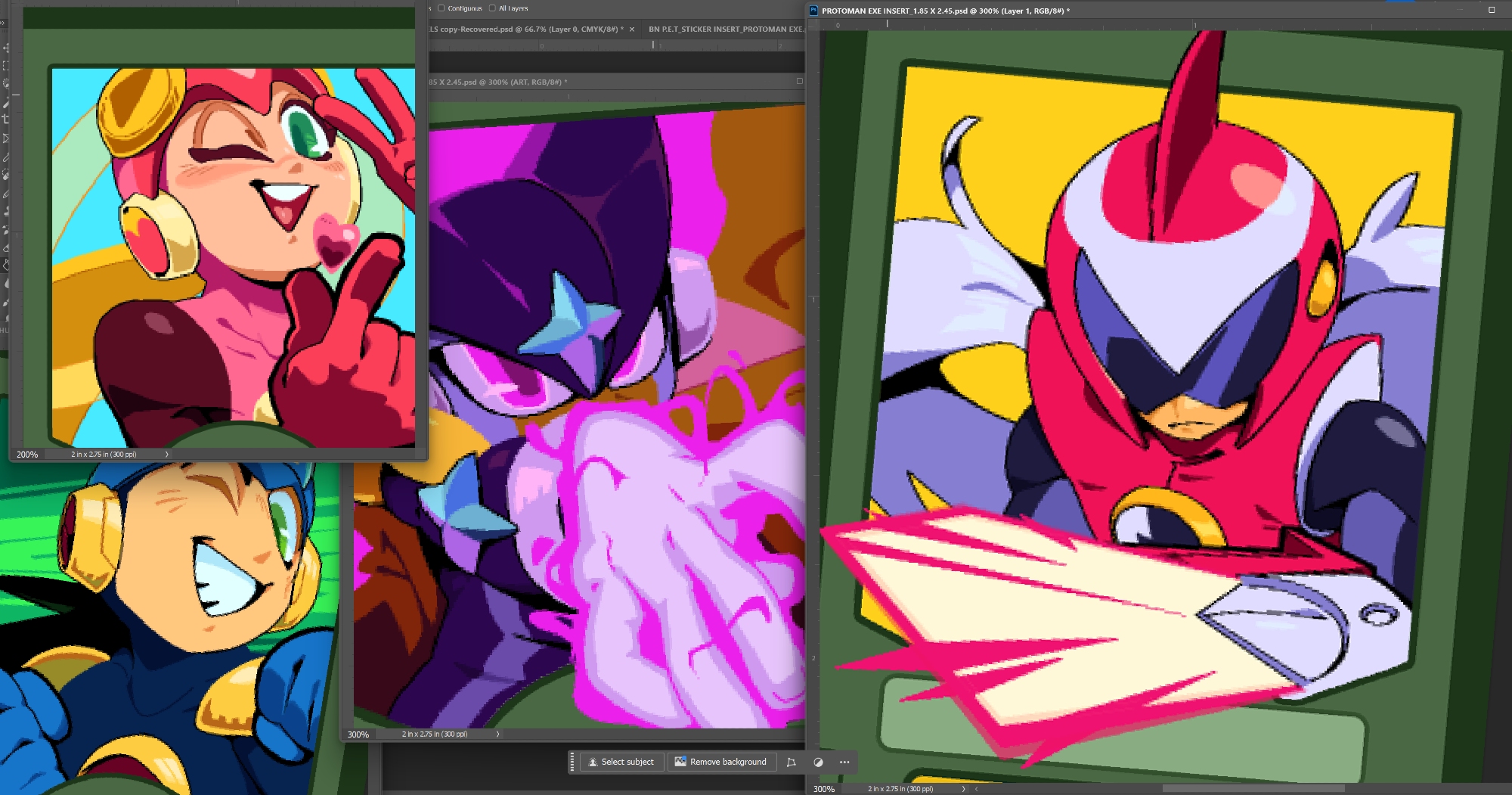Open the three-dots more options menu
This screenshot has height=795, width=1512.
pos(844,762)
